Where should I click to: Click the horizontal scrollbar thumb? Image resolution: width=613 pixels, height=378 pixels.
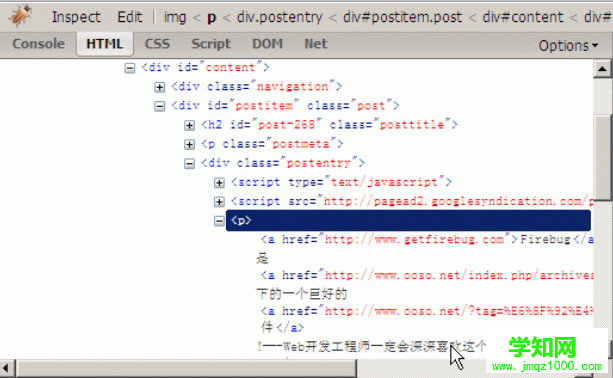[186, 368]
